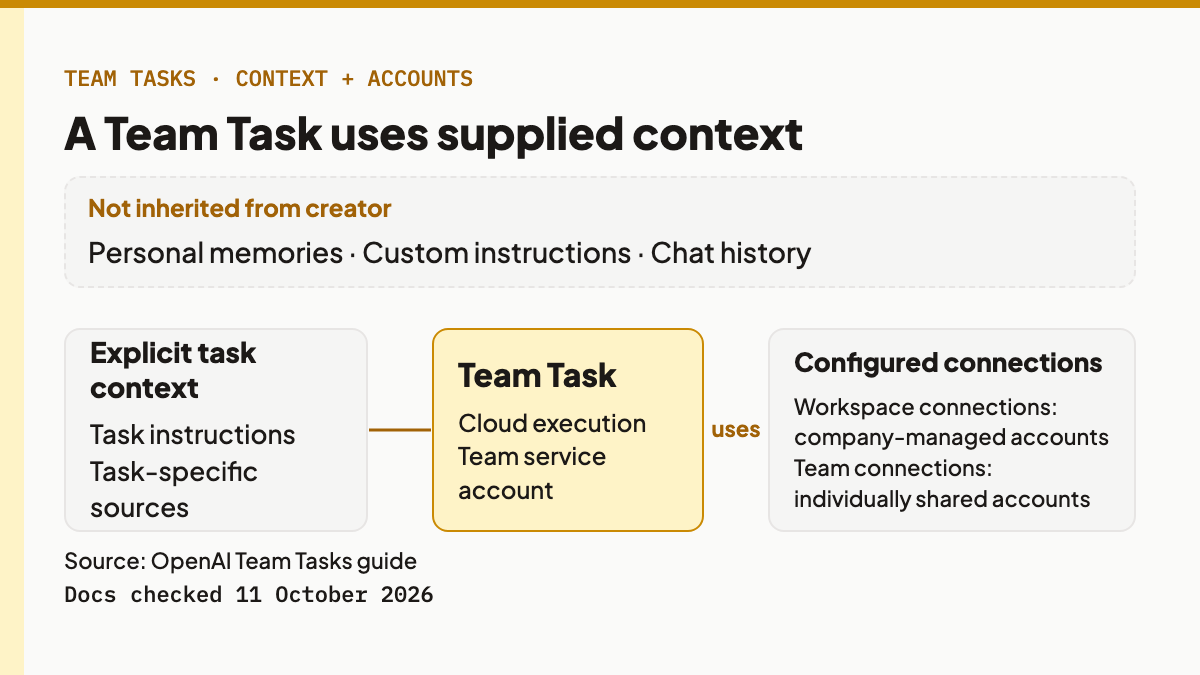Click the 'Task-specific sources' text
Image resolution: width=1200 pixels, height=675 pixels.
(x=174, y=489)
